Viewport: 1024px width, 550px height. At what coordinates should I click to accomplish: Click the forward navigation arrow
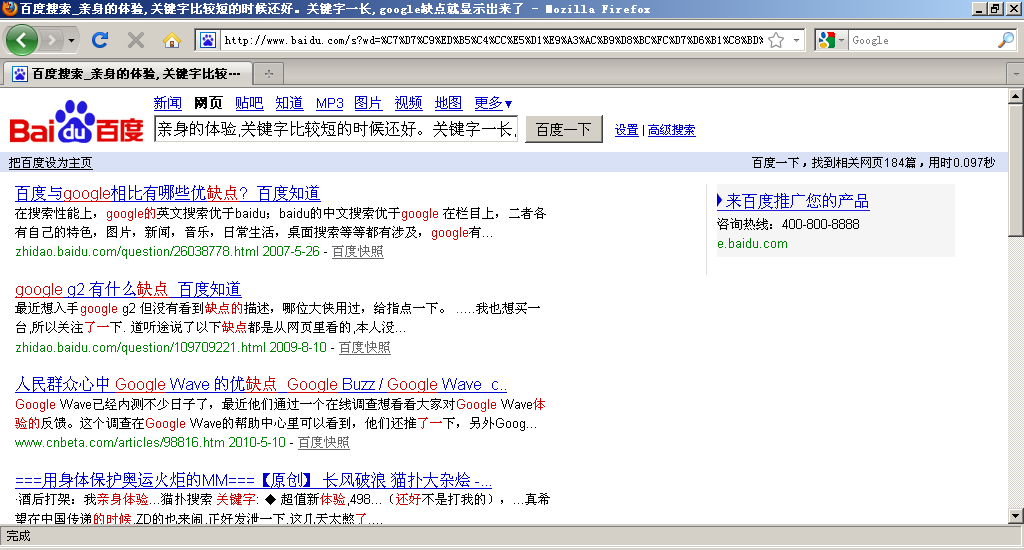point(52,40)
